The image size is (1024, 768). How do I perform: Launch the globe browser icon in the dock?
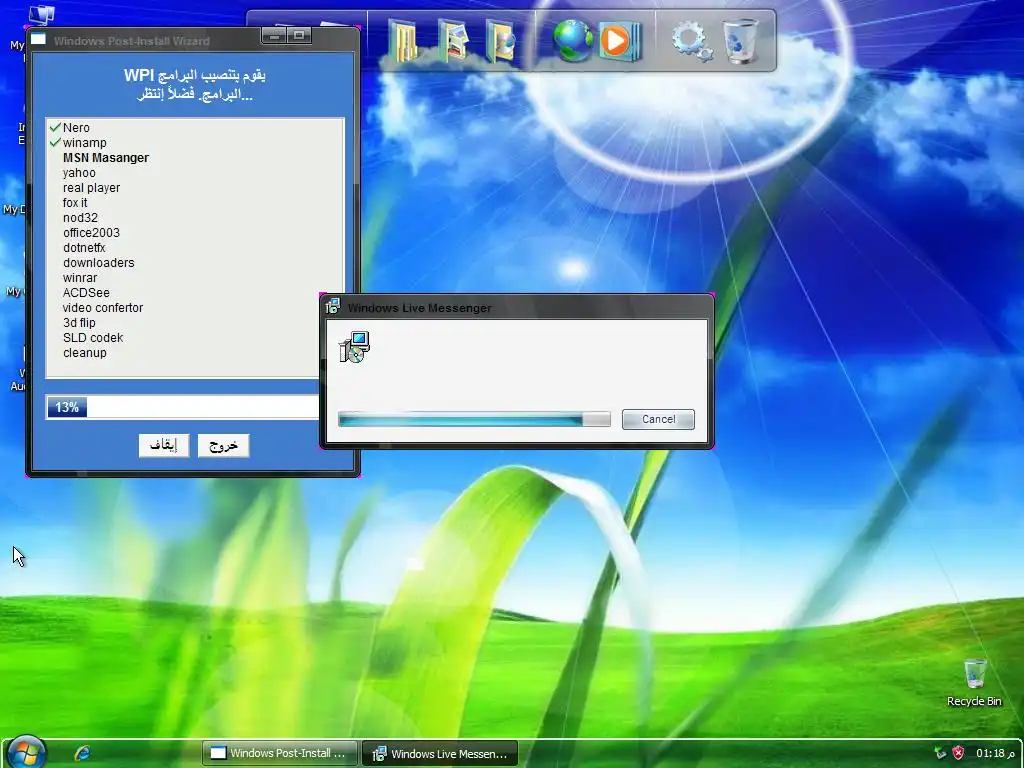[573, 41]
